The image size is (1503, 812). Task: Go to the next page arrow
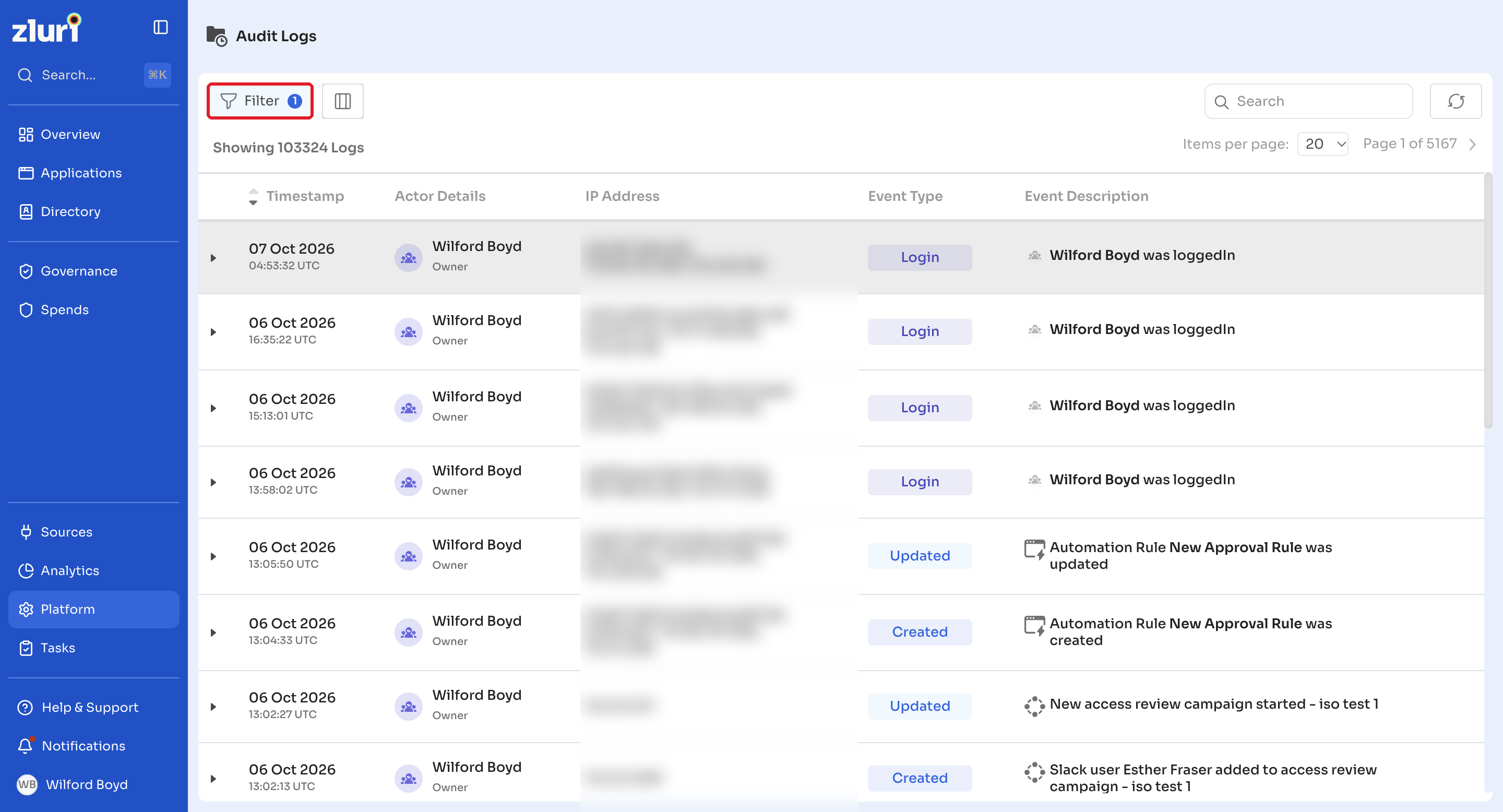(1472, 144)
